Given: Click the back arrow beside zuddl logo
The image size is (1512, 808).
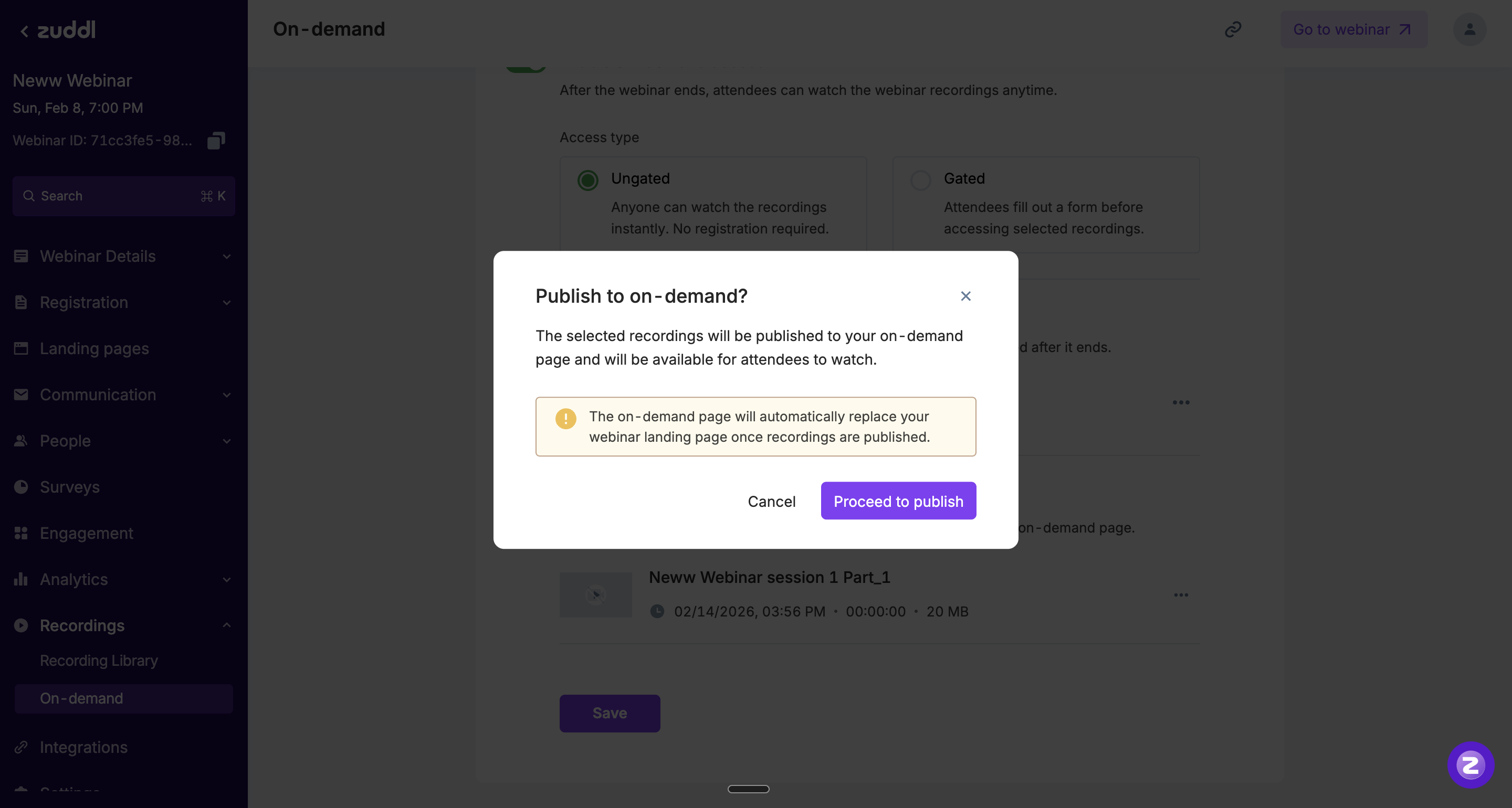Looking at the screenshot, I should click(x=24, y=31).
